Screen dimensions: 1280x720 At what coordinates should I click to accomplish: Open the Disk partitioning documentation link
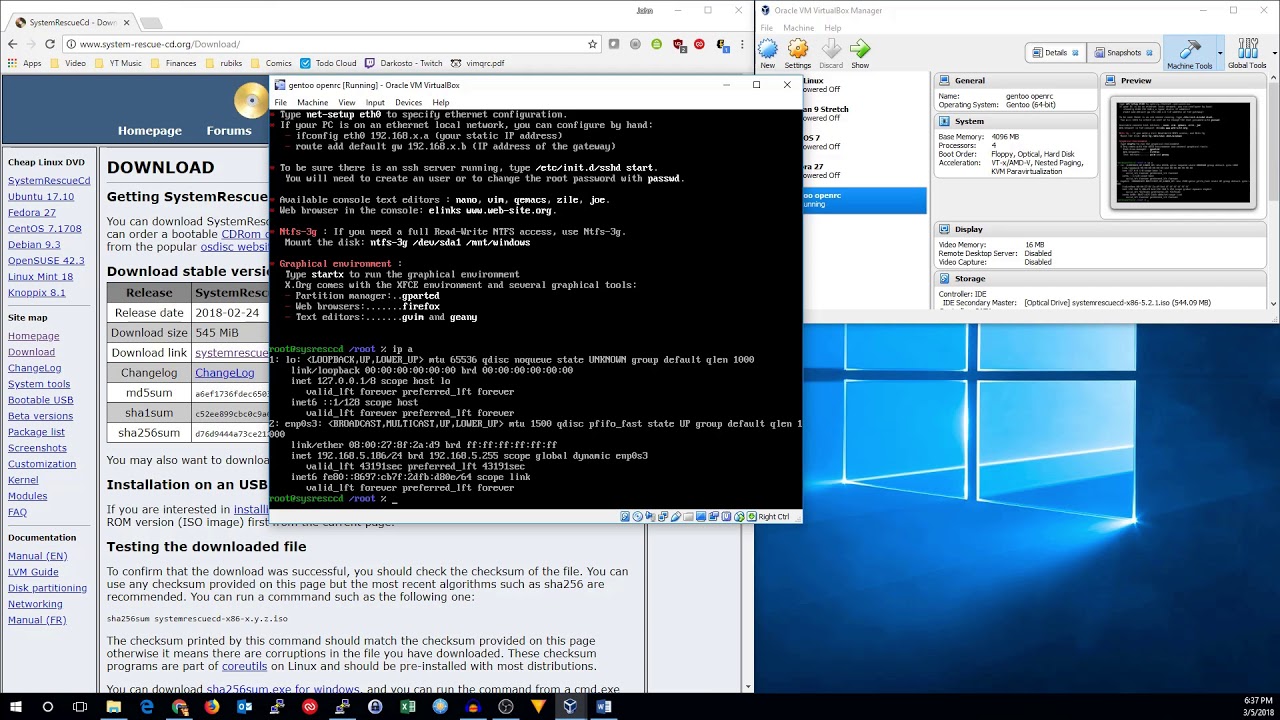(47, 588)
